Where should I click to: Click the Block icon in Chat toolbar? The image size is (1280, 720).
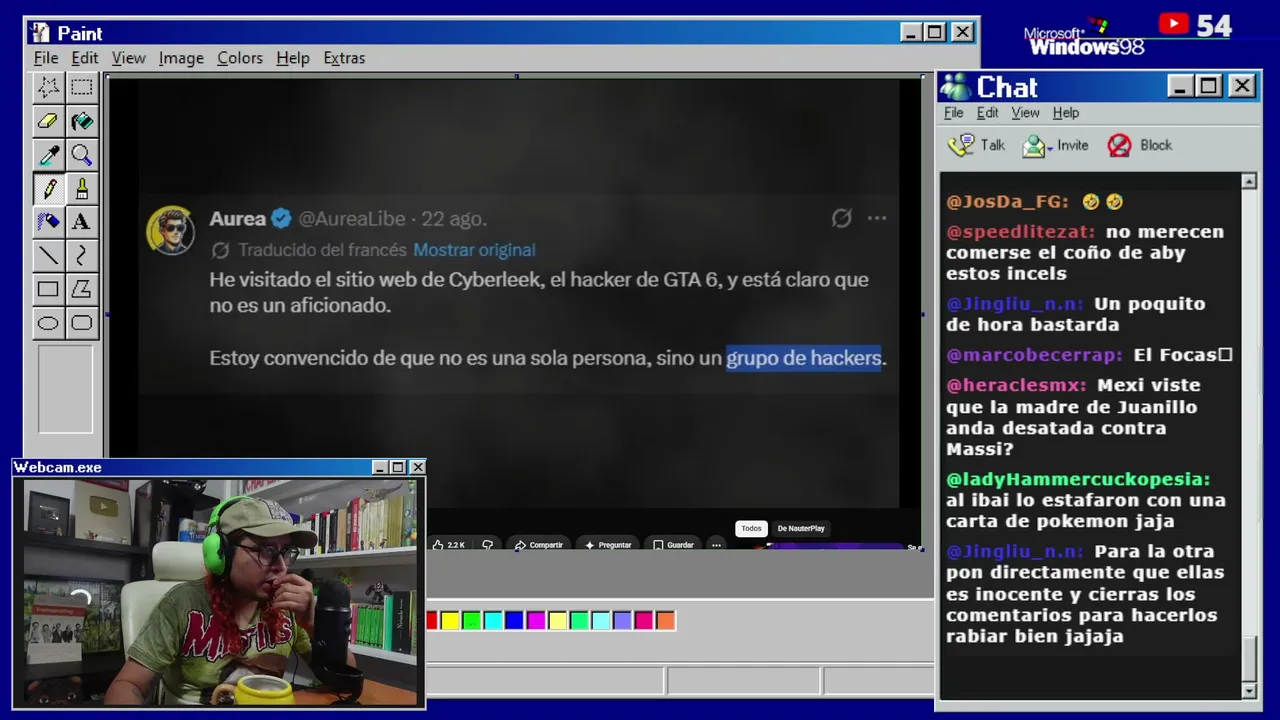pyautogui.click(x=1119, y=146)
